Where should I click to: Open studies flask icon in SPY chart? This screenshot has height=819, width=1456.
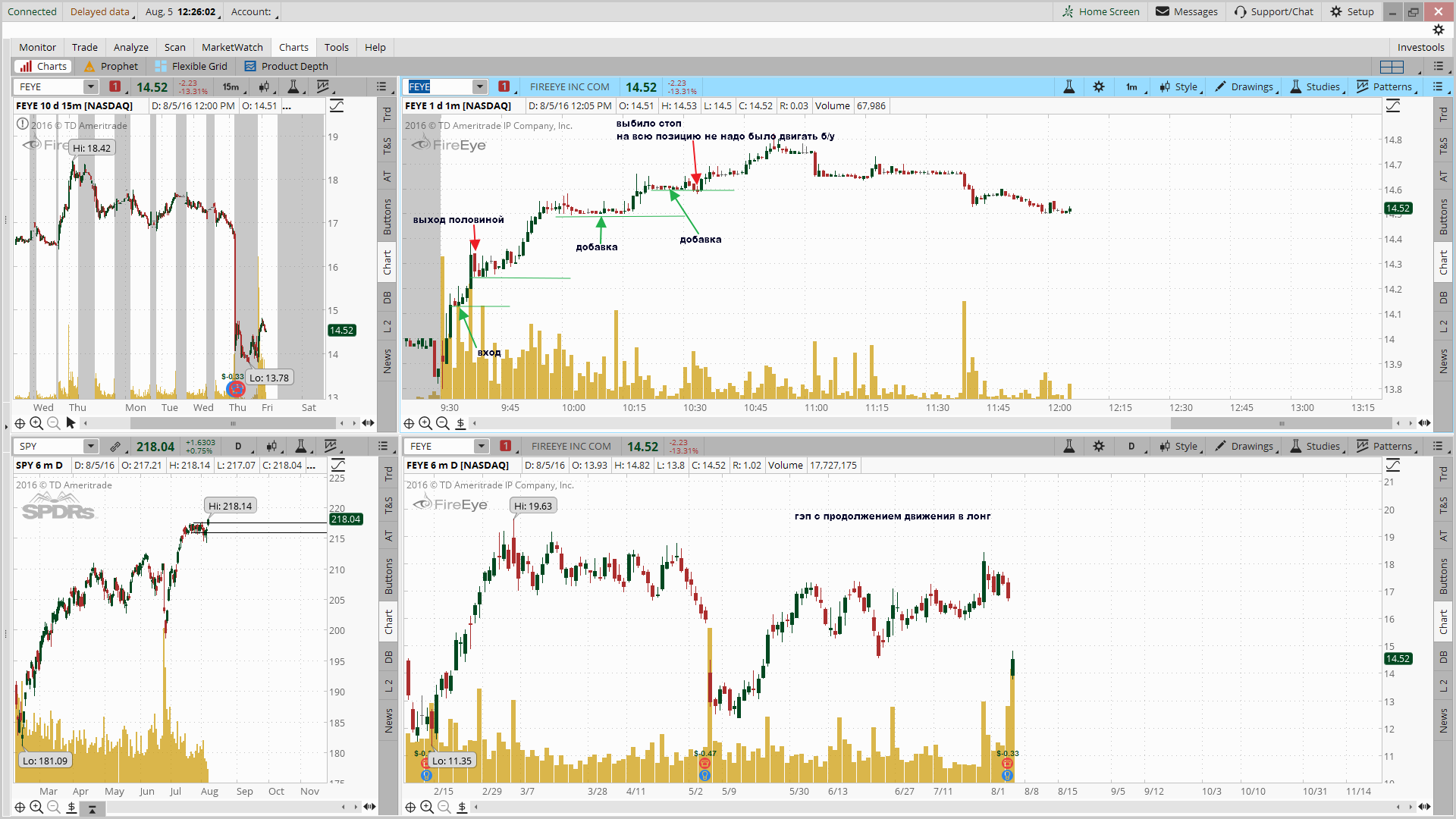coord(301,446)
